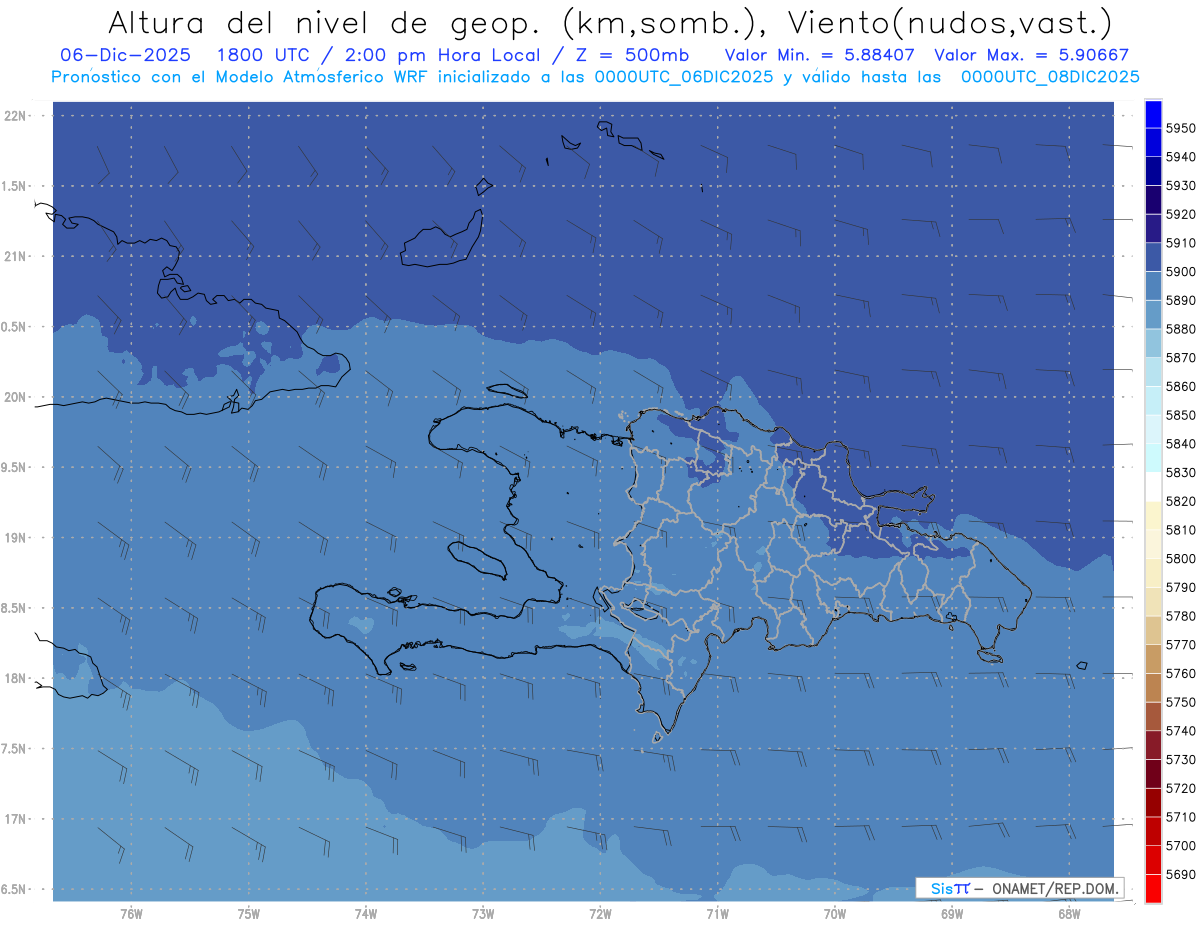Pick the pale yellow swatch between 5810 and 5820
The height and width of the screenshot is (927, 1200).
point(1153,515)
